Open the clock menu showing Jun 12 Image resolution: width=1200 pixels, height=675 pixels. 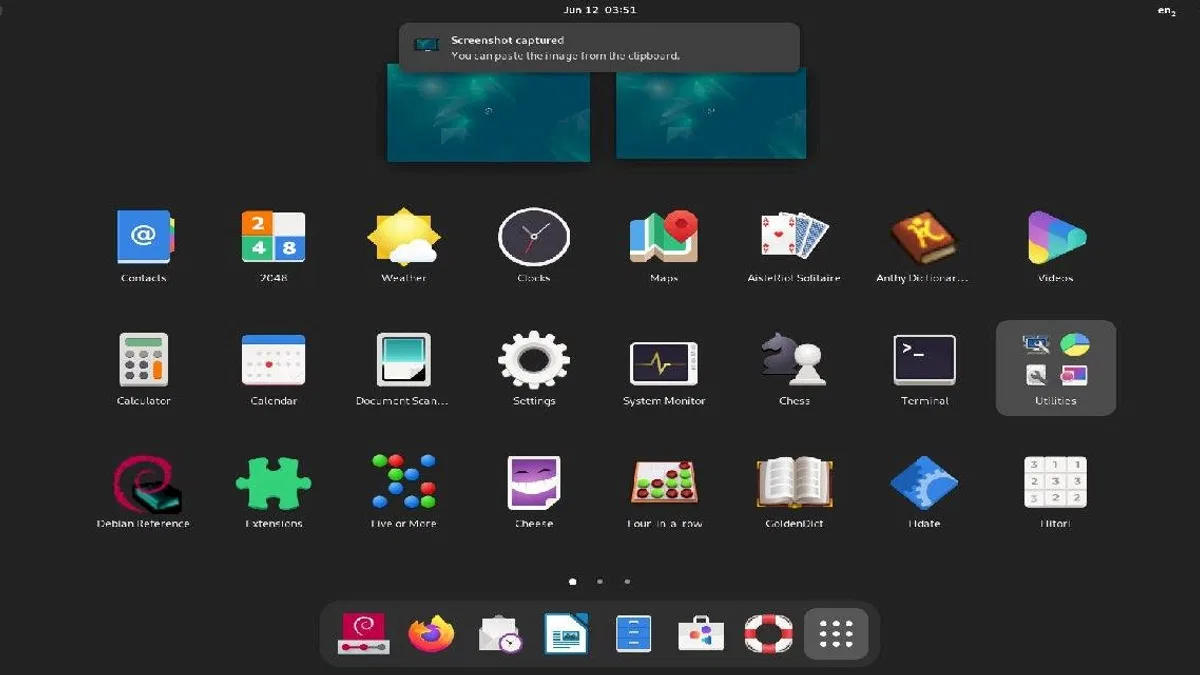[x=600, y=10]
